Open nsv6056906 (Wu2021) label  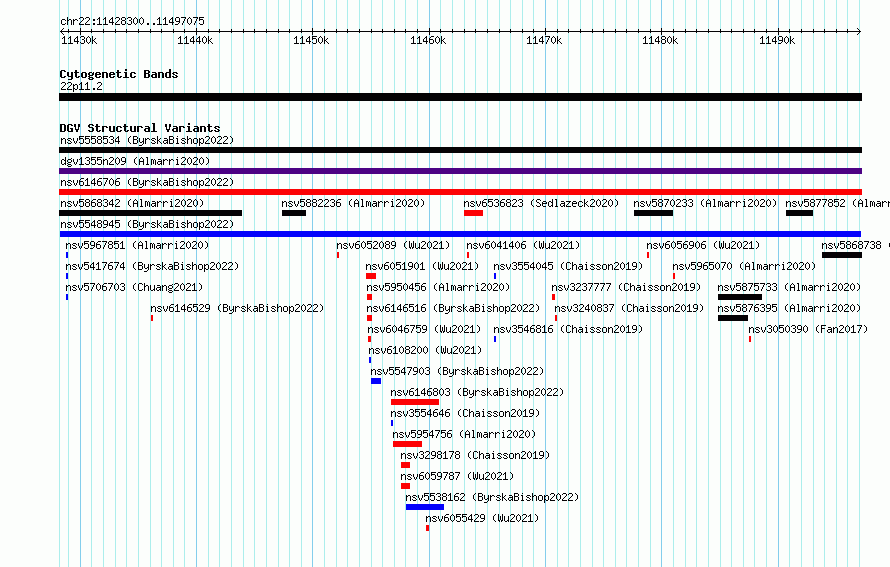point(703,245)
